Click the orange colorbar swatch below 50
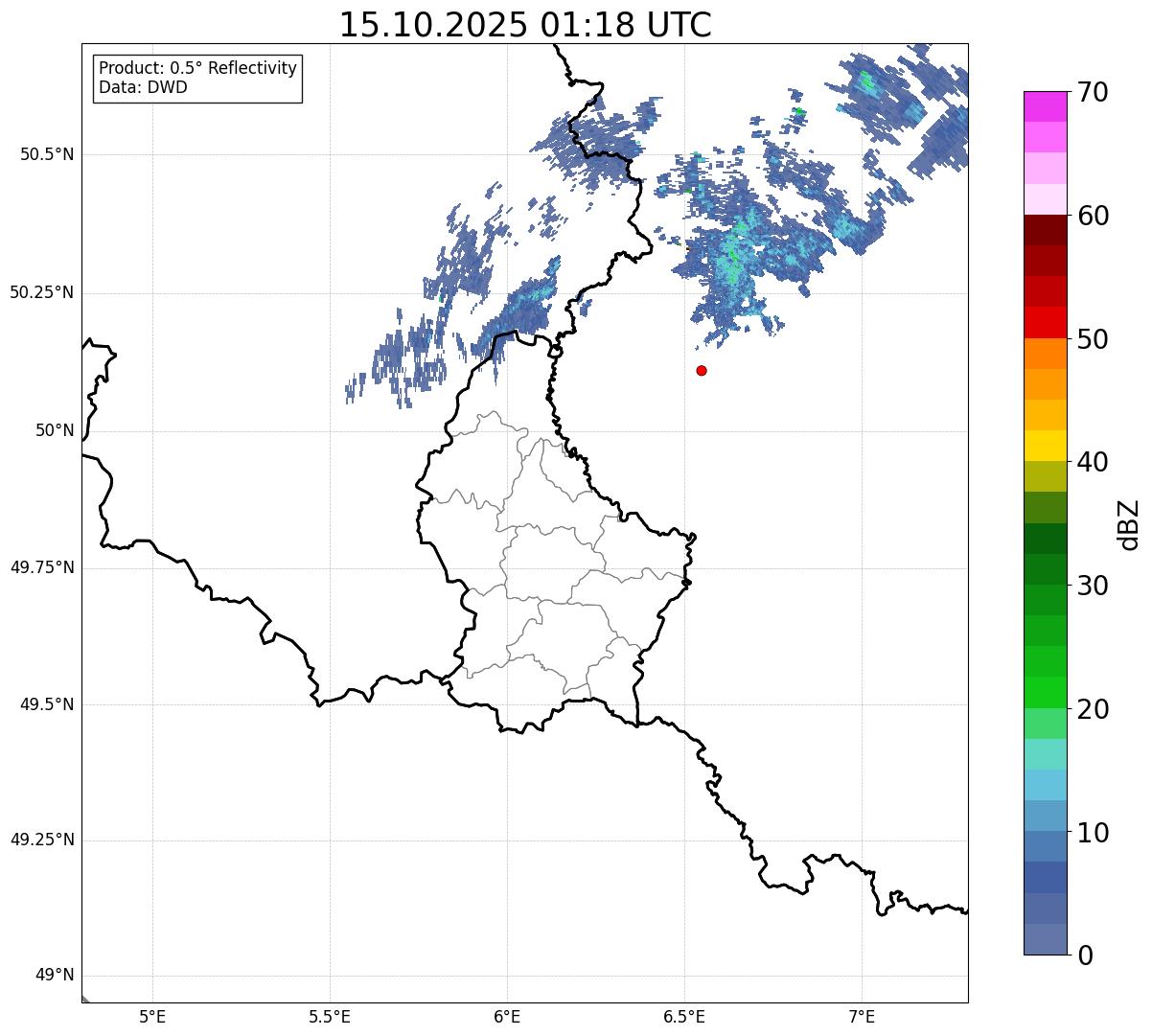 1045,353
